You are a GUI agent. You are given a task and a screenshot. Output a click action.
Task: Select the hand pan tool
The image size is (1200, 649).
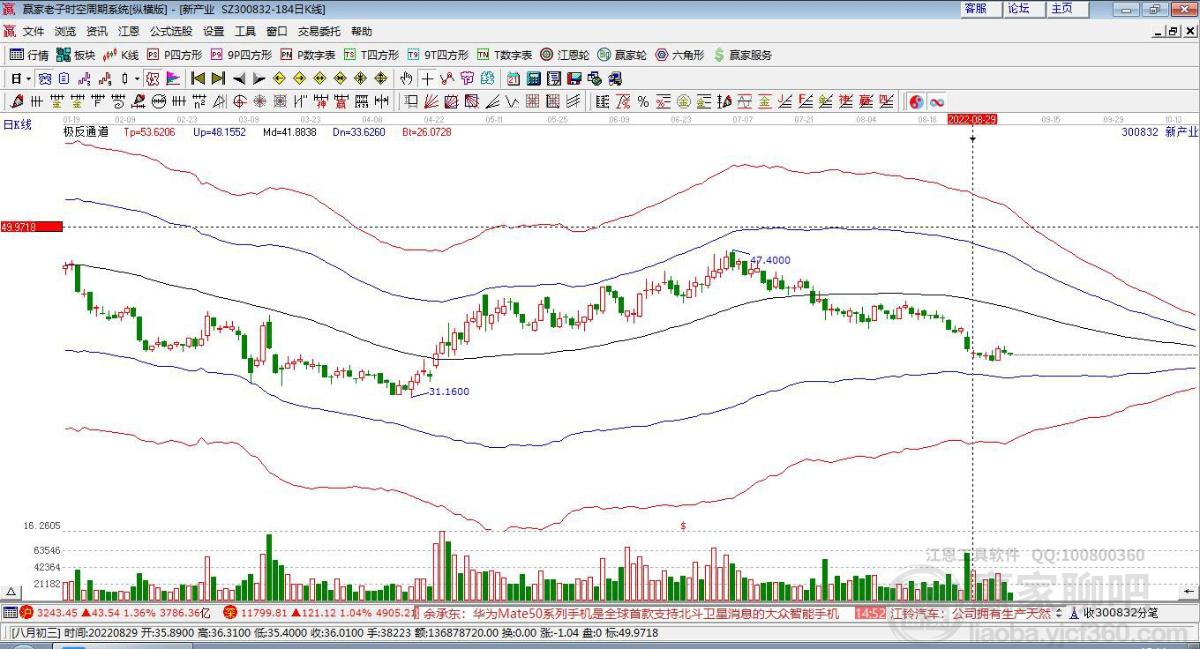click(x=406, y=78)
